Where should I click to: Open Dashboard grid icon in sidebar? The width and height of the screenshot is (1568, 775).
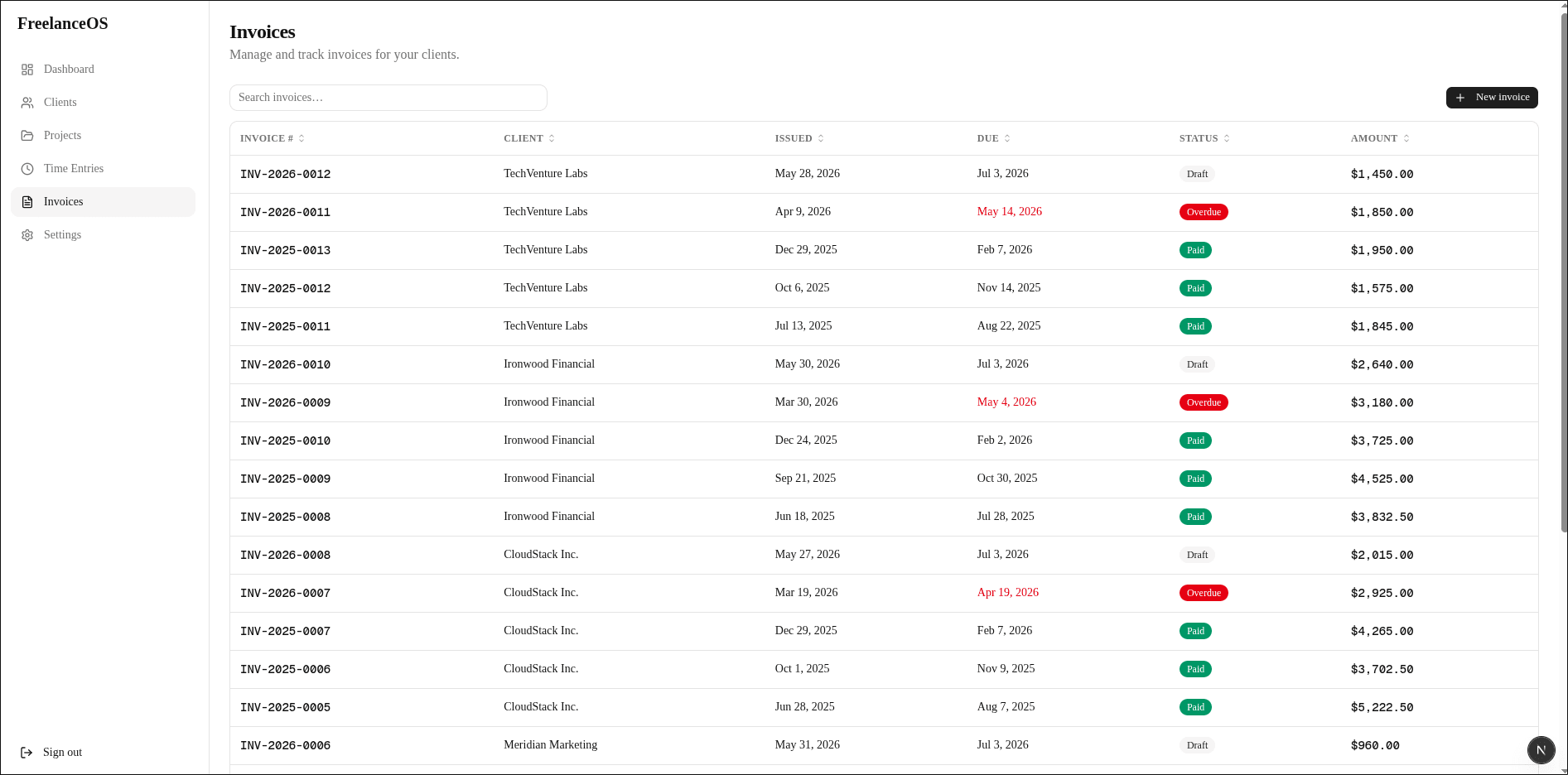coord(27,70)
